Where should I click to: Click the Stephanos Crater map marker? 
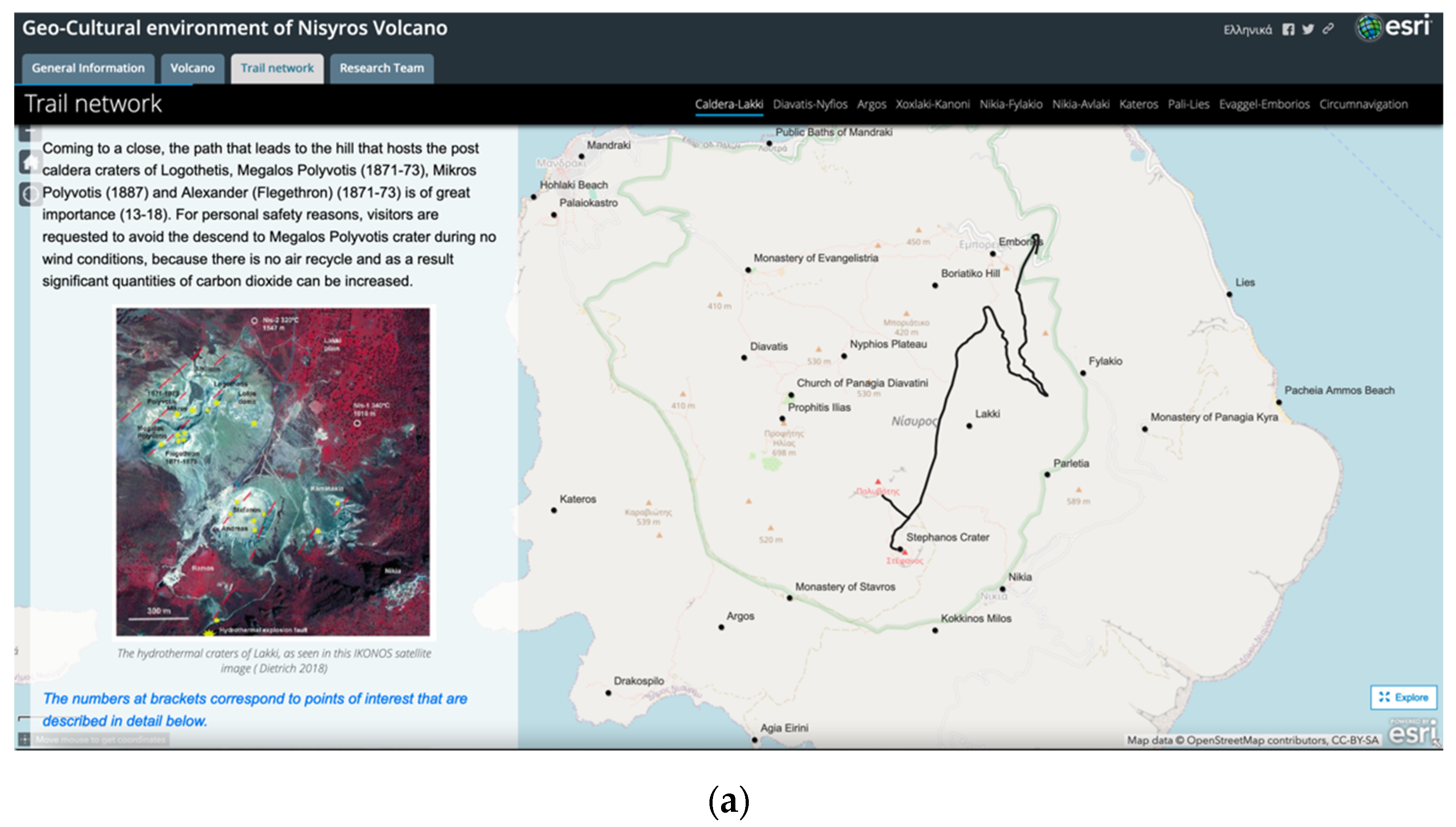(900, 549)
